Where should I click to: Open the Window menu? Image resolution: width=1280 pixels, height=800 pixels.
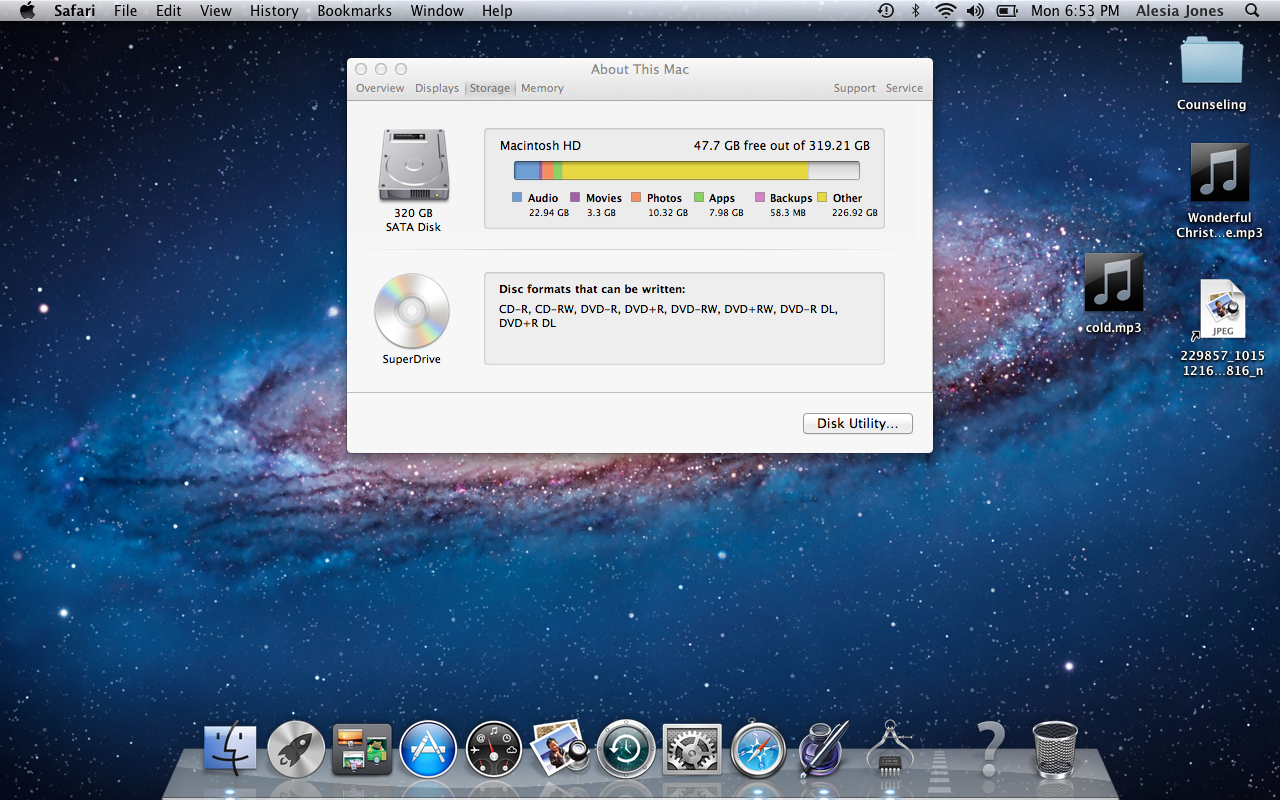[x=437, y=11]
